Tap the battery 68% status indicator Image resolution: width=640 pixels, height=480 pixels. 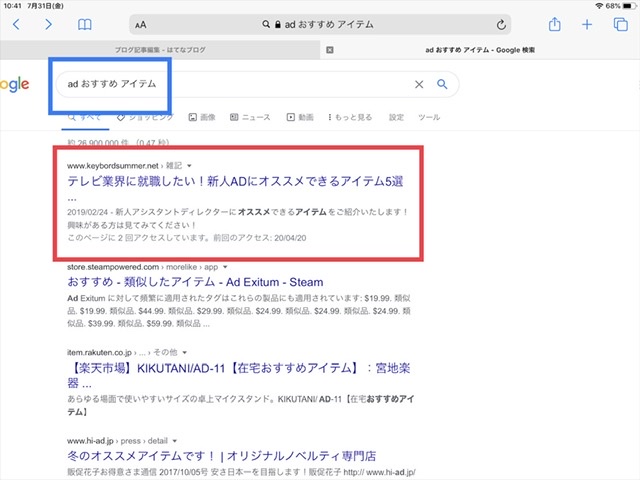point(621,6)
